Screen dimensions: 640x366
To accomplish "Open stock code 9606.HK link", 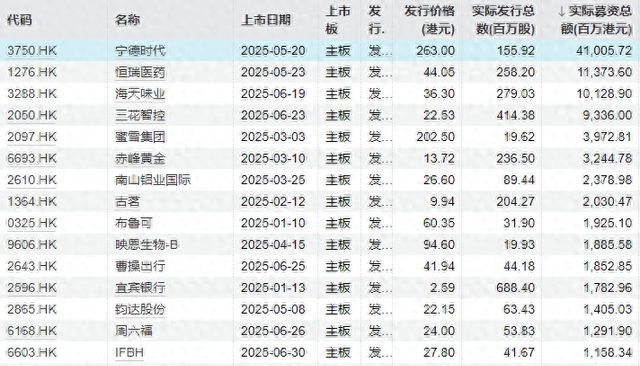I will pyautogui.click(x=32, y=245).
